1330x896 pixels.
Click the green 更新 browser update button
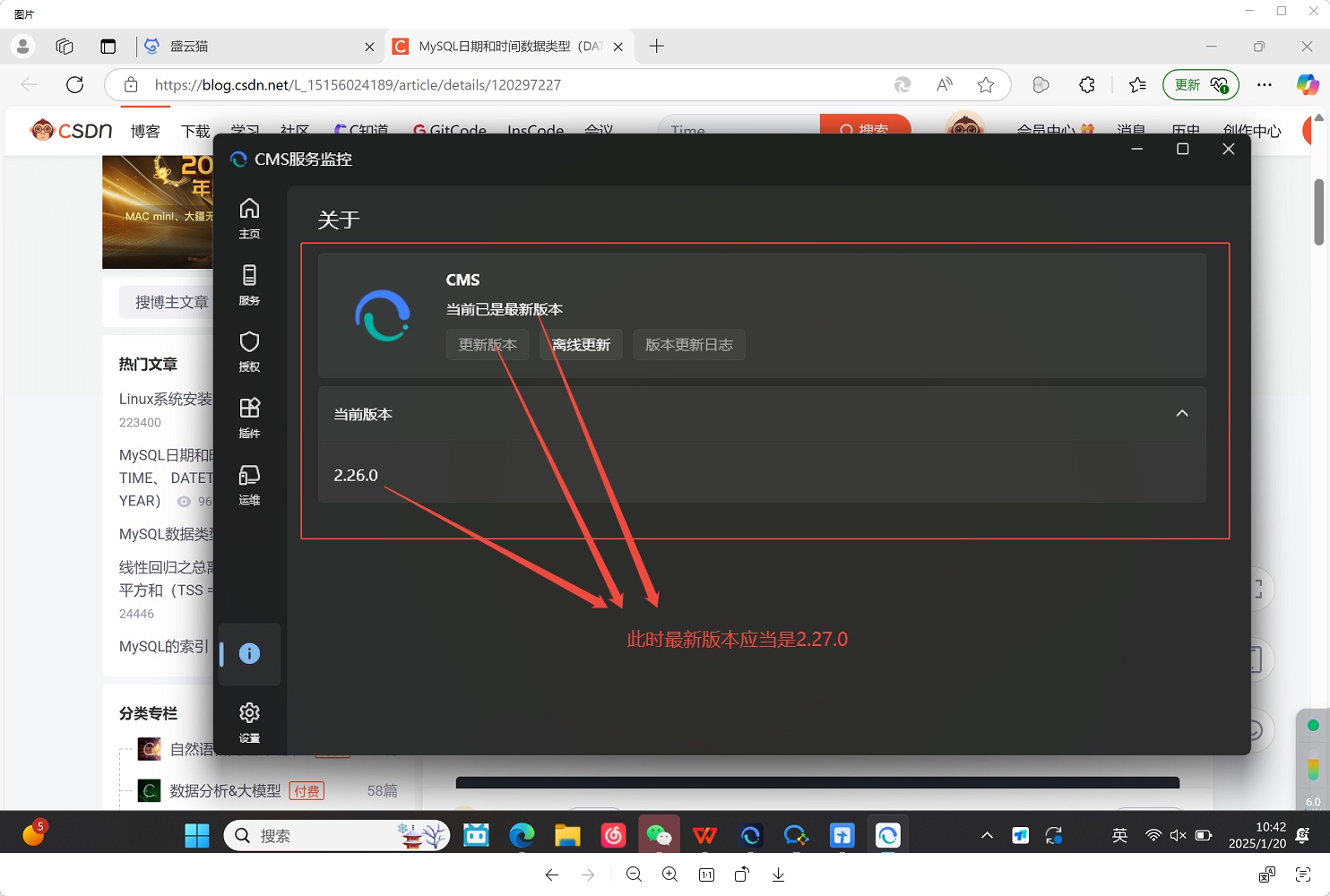coord(1201,84)
